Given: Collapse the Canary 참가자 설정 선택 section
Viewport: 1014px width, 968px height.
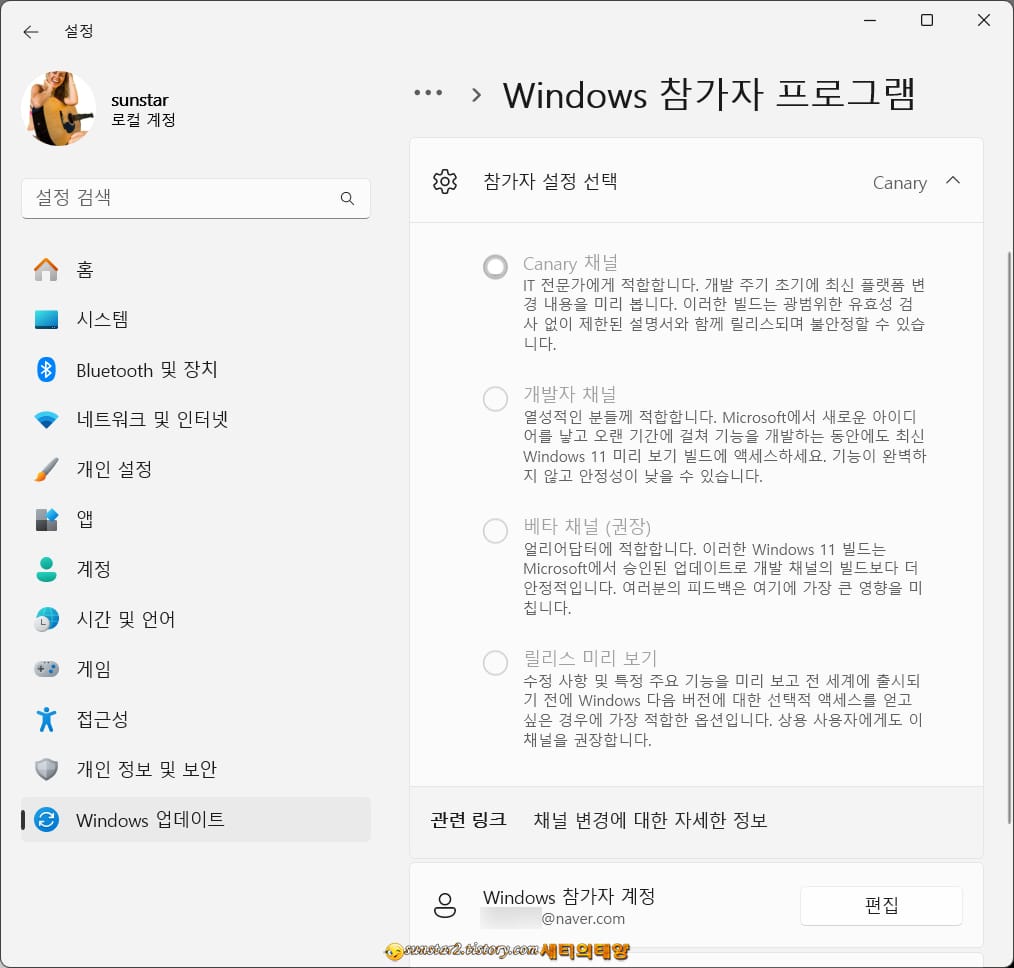Looking at the screenshot, I should click(x=953, y=181).
